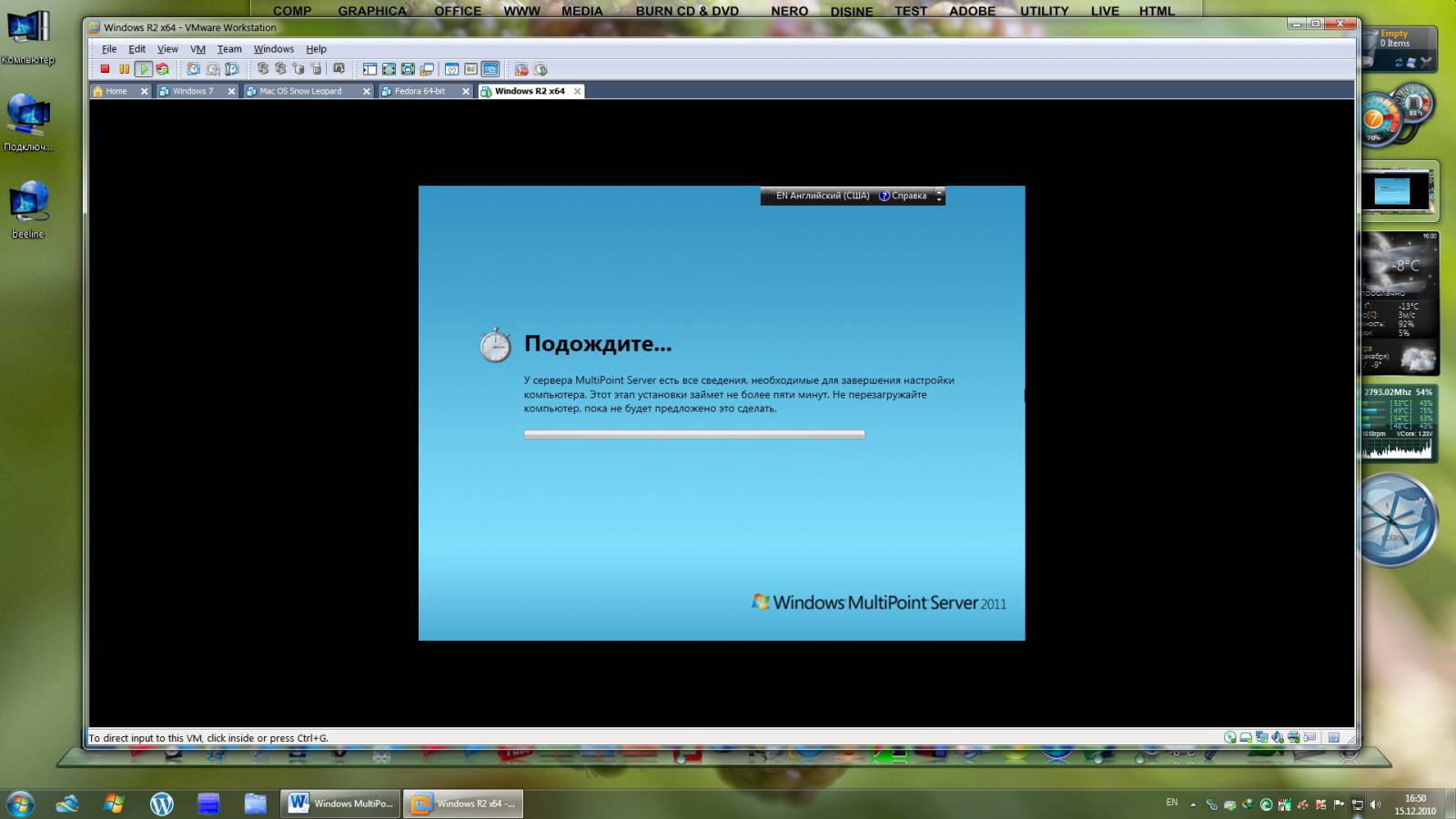Select the highlighted Console view icon
1456x819 pixels.
490,69
